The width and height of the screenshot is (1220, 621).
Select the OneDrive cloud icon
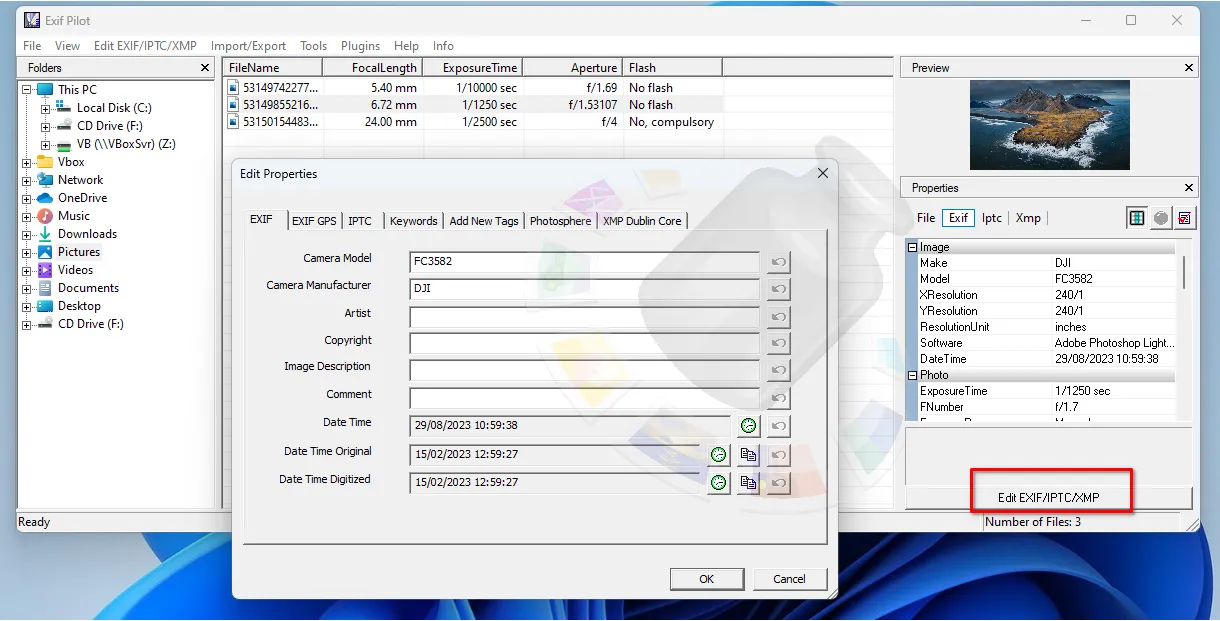click(45, 198)
